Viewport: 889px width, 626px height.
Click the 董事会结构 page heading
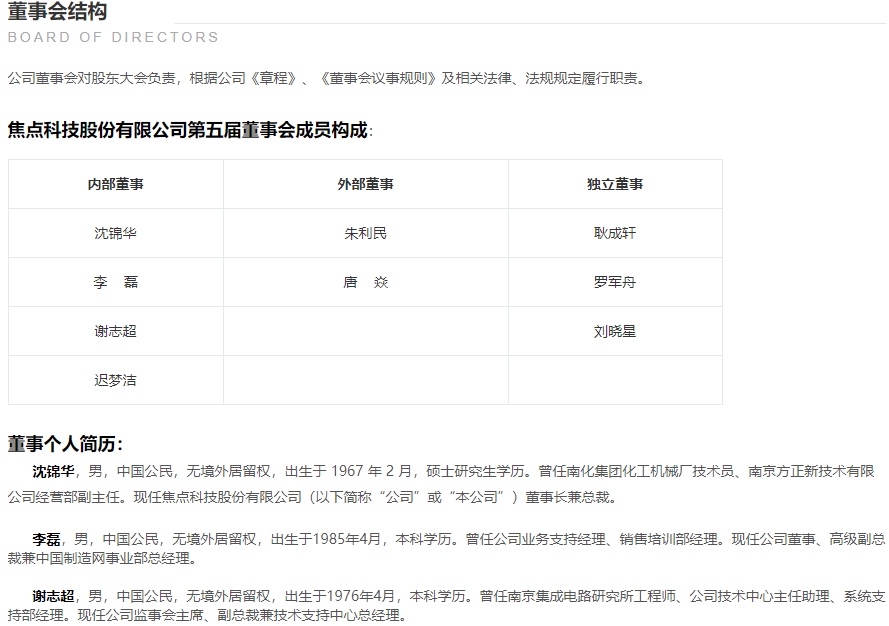click(x=57, y=11)
